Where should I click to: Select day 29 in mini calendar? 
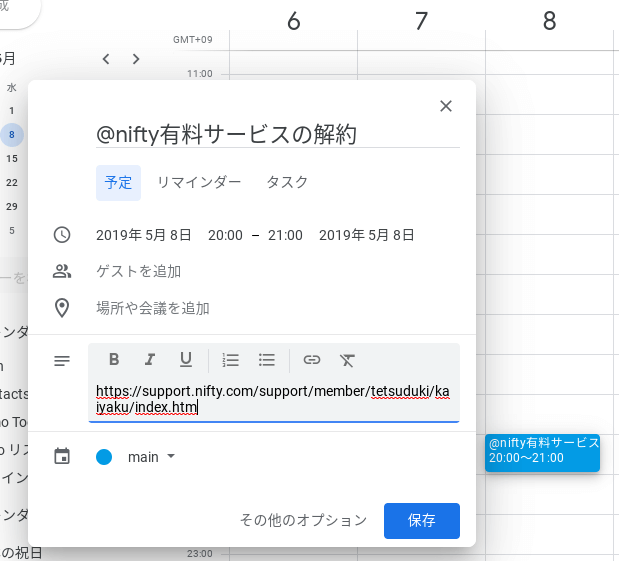coord(12,206)
